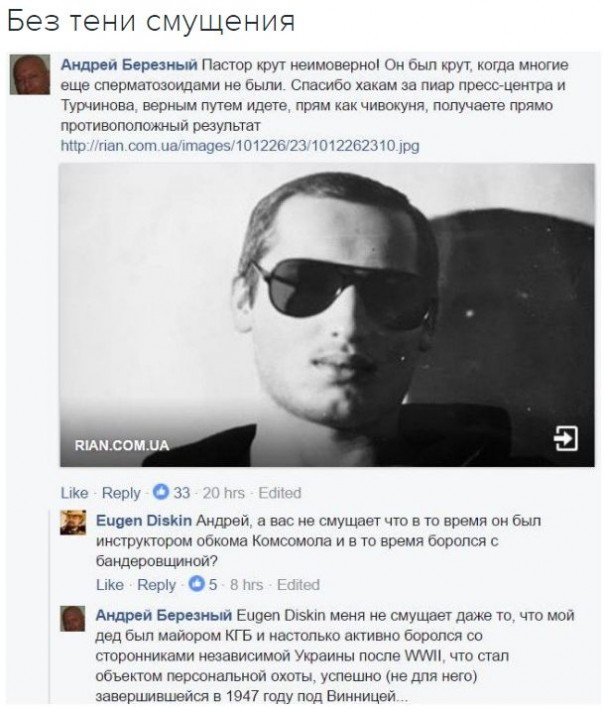The width and height of the screenshot is (604, 709).
Task: View the black-and-white sunglasses photo preview
Action: (327, 315)
